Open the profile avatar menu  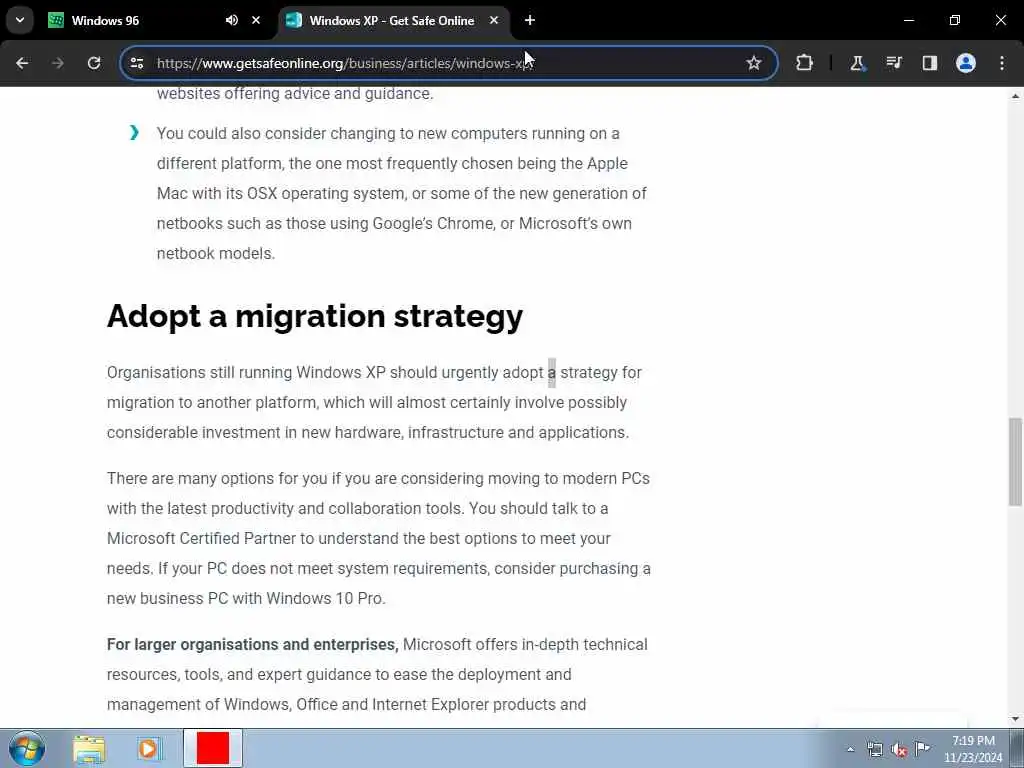[x=966, y=63]
